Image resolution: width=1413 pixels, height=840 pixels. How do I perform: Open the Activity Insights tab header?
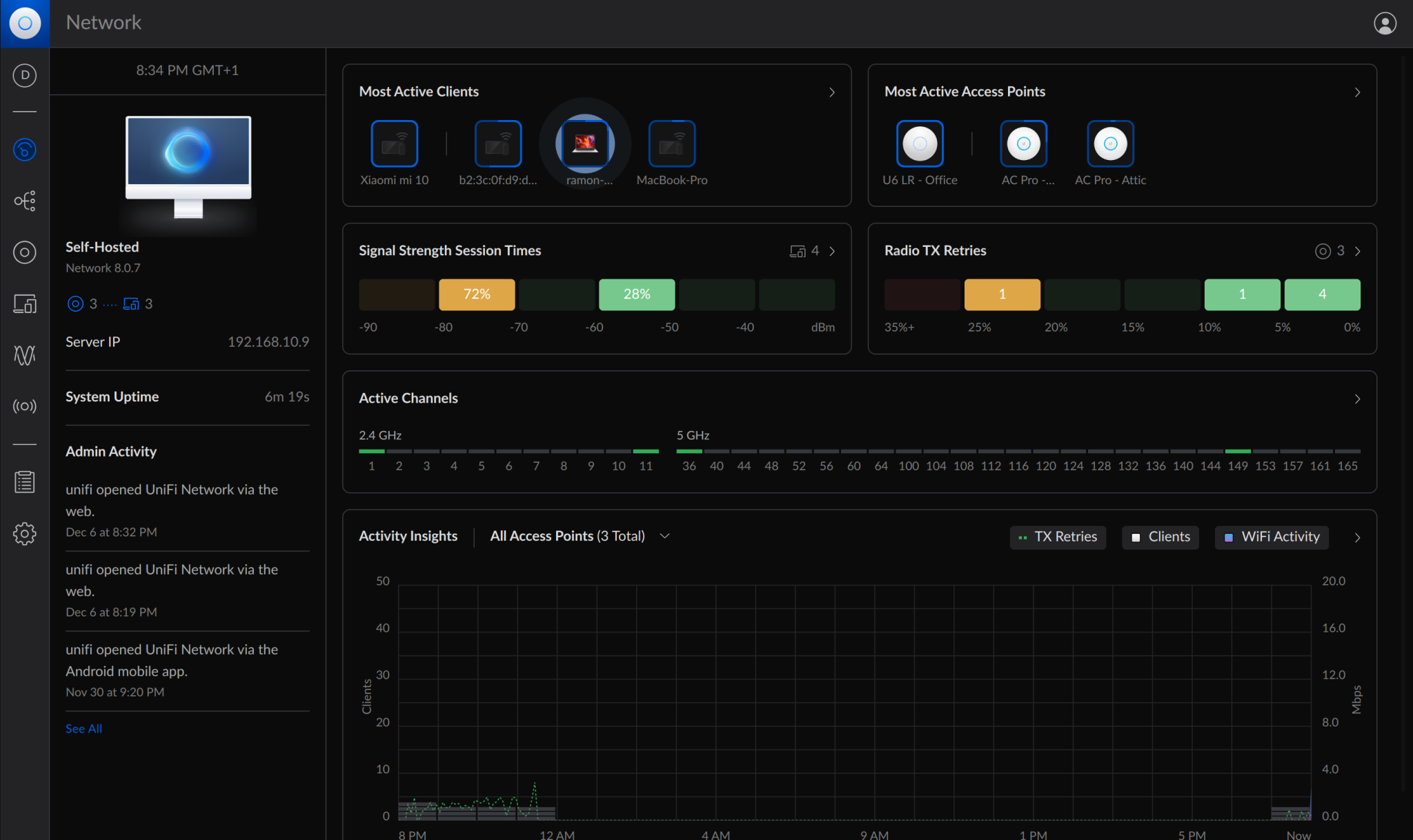coord(408,535)
